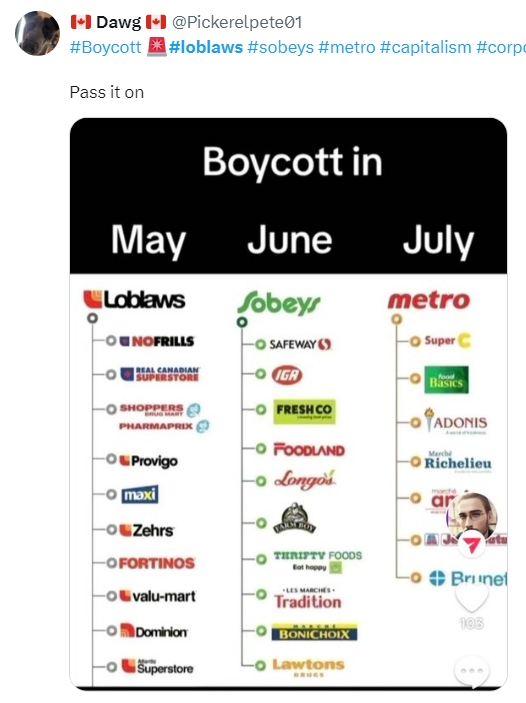Visit the @Pickerelpete01 handle
526x703 pixels.
(237, 22)
